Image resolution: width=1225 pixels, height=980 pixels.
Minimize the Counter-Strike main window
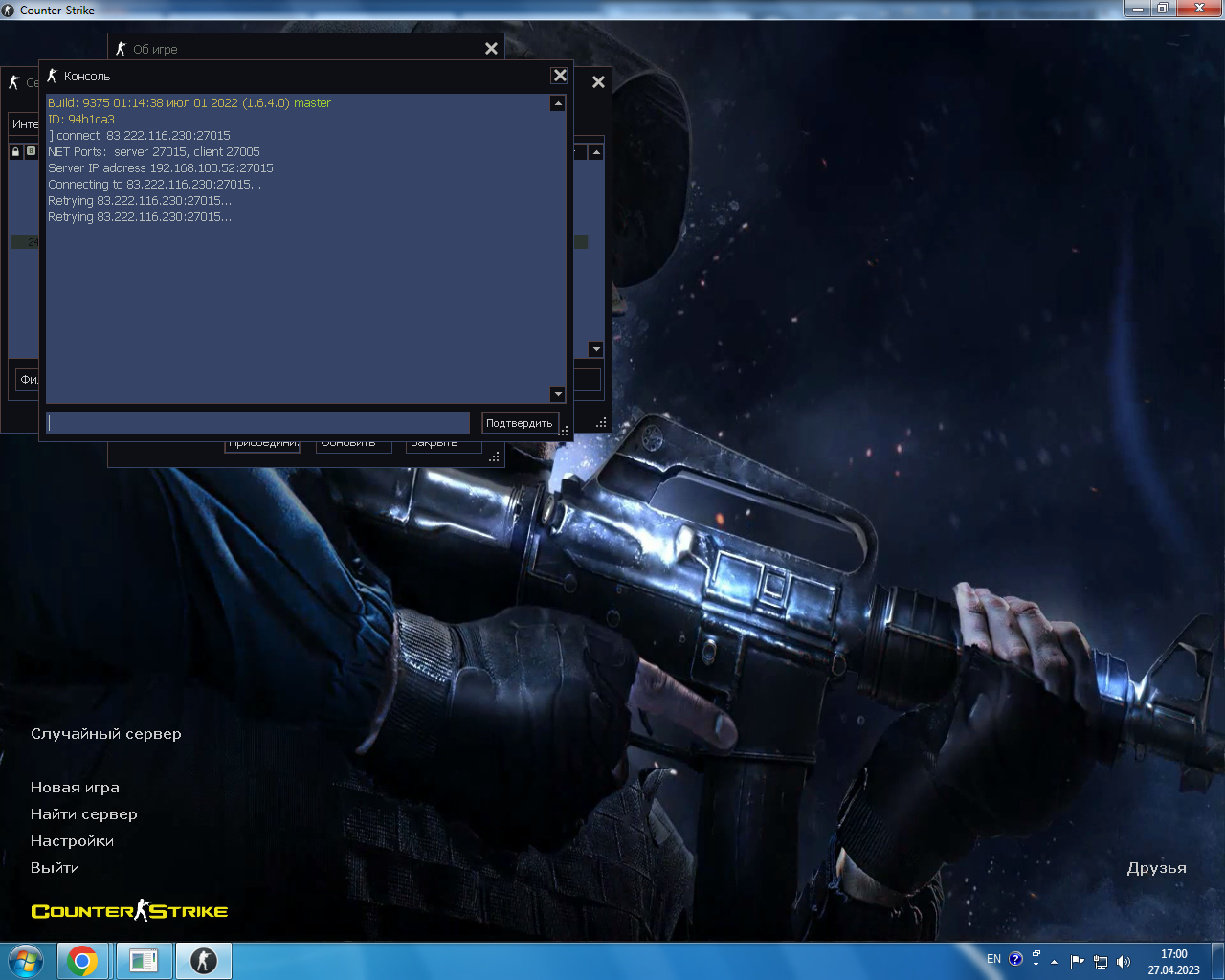(1137, 9)
